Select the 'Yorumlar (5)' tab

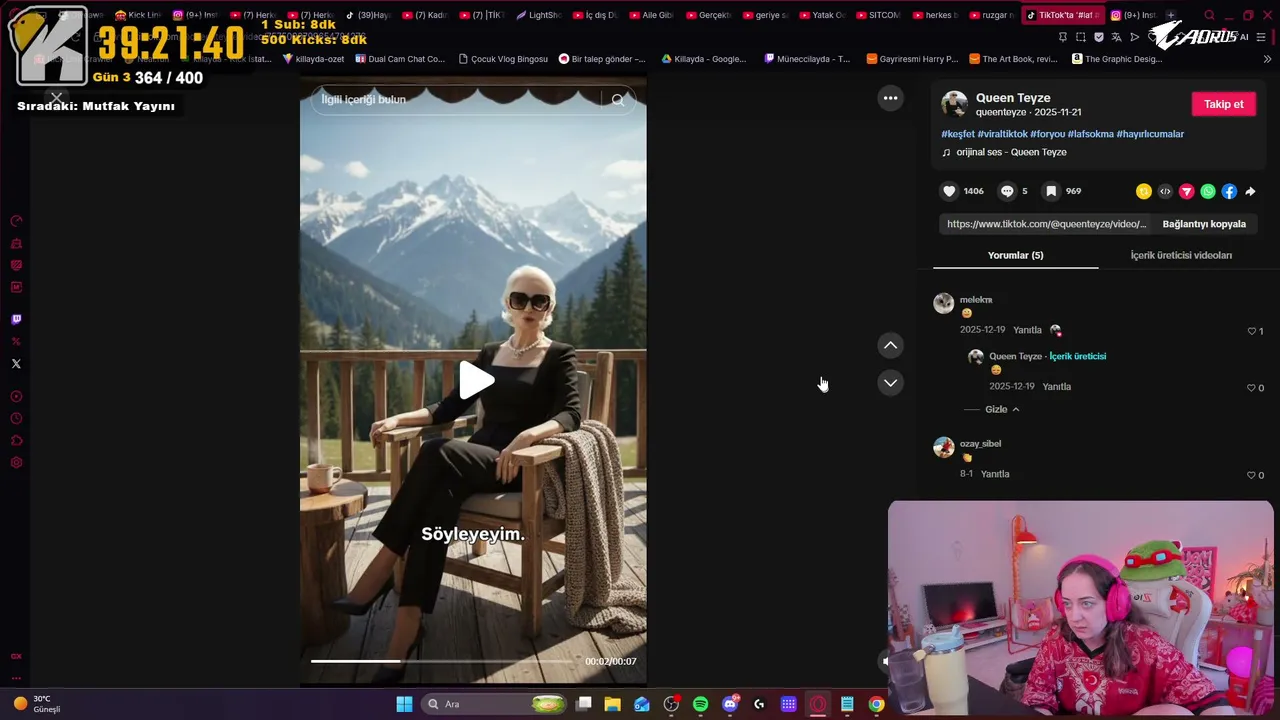[x=1015, y=255]
